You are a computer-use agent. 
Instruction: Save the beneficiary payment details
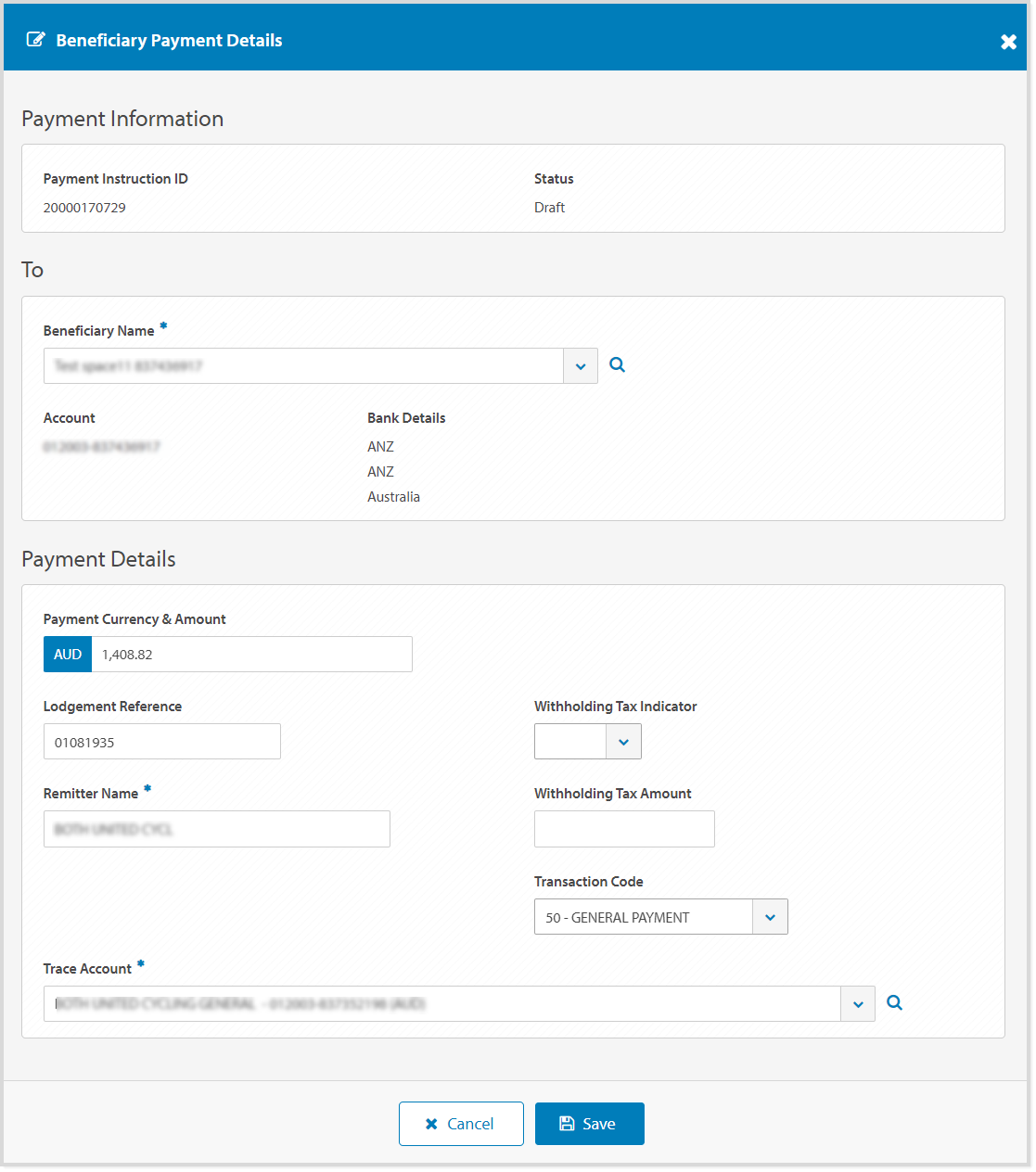pos(589,1124)
